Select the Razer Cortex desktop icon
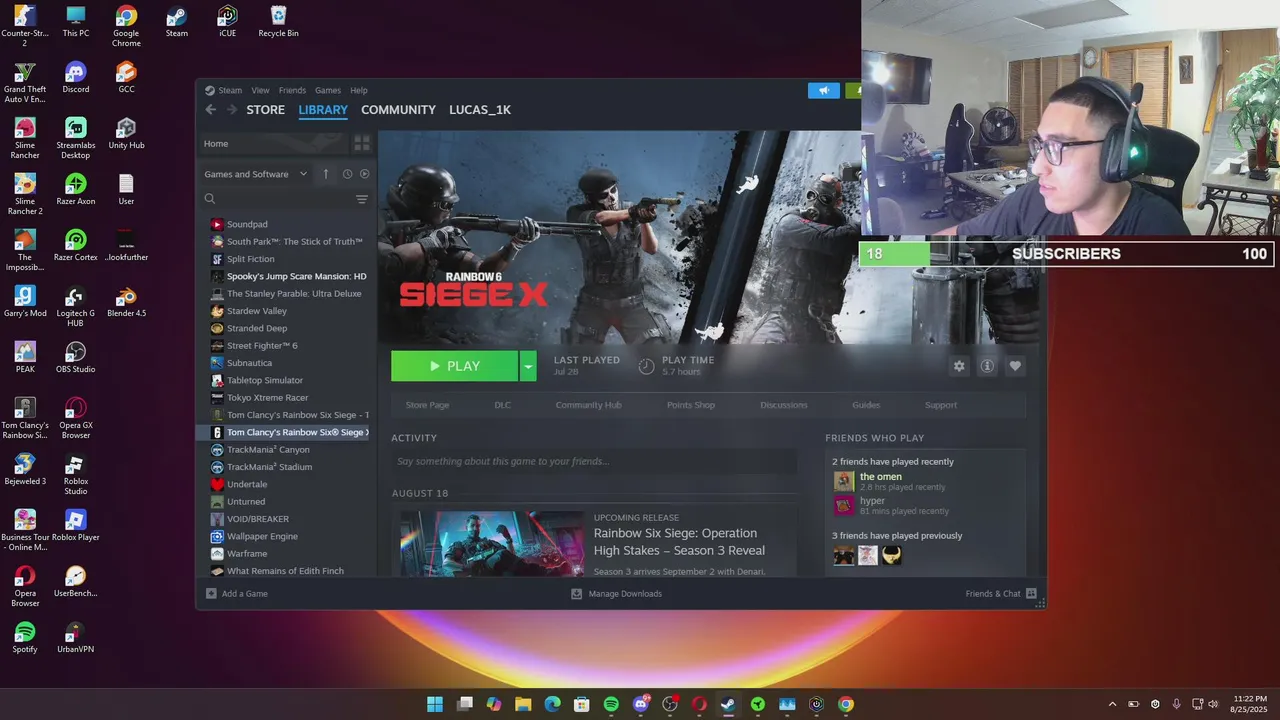The width and height of the screenshot is (1280, 720). click(x=75, y=246)
